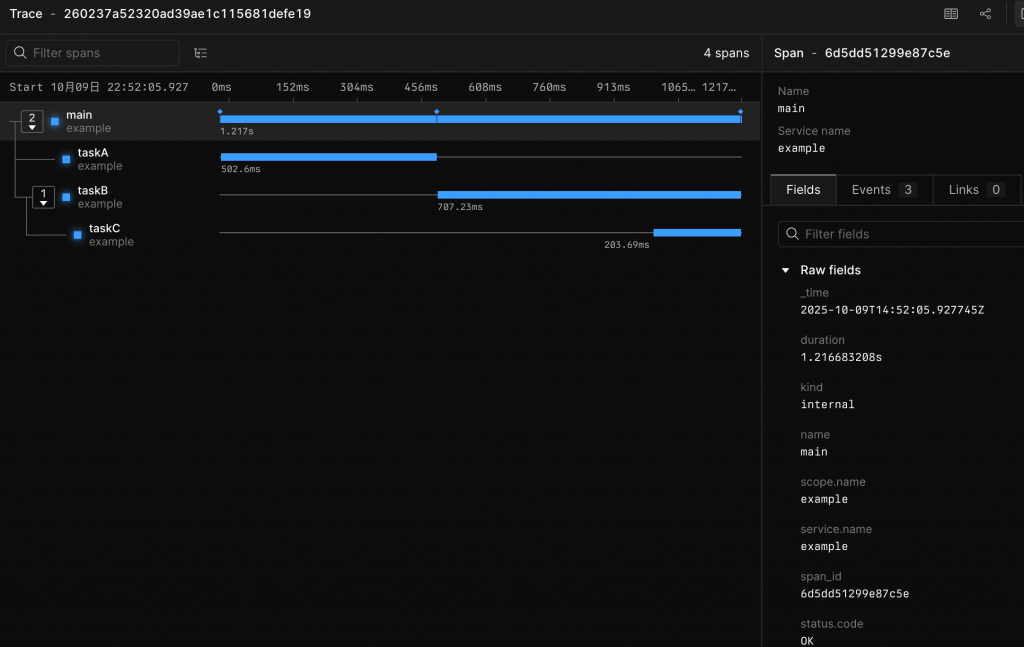Click the main span timeline bar
The width and height of the screenshot is (1024, 647).
481,119
